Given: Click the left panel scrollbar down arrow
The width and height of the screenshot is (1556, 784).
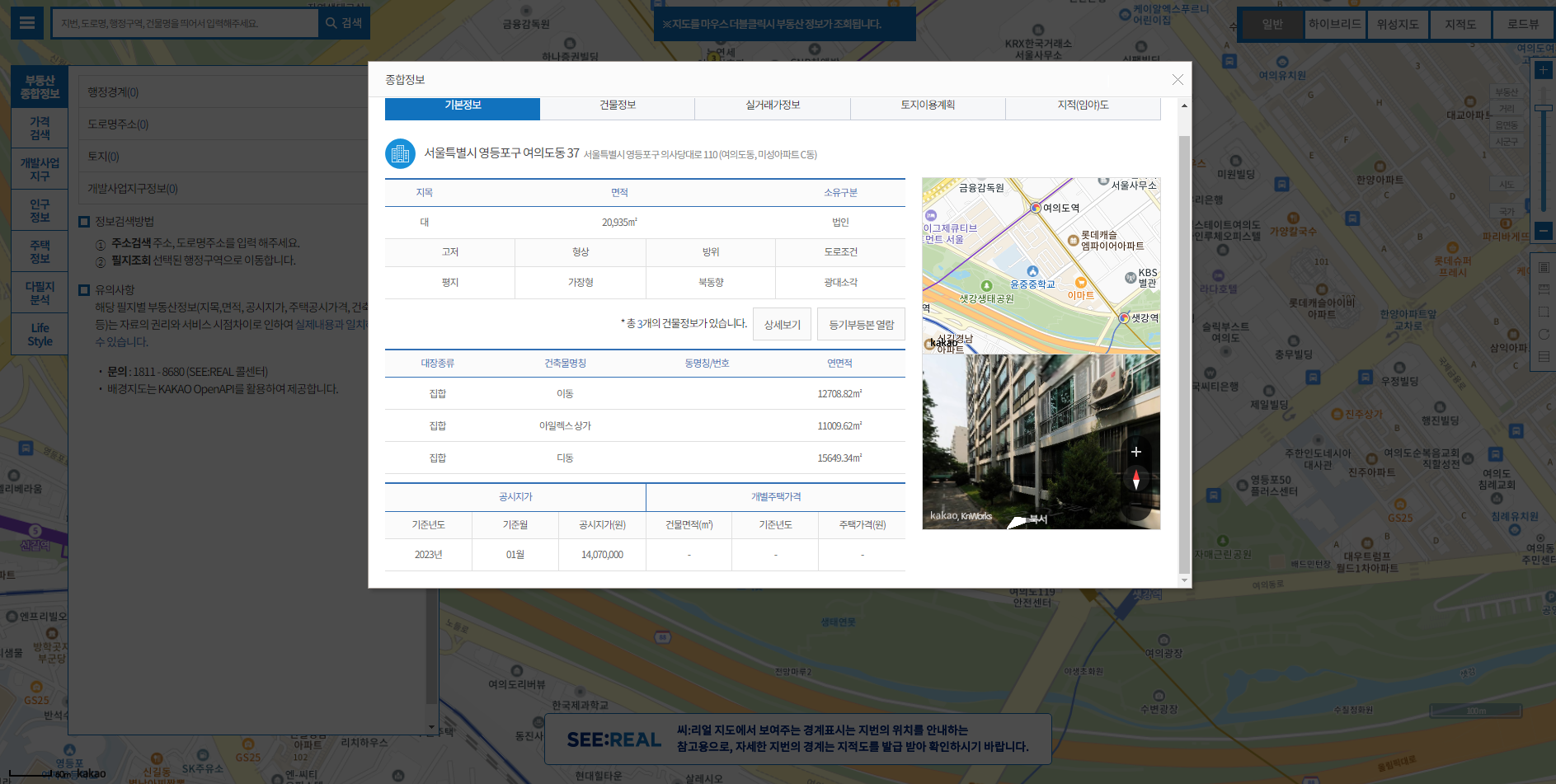Looking at the screenshot, I should [431, 727].
